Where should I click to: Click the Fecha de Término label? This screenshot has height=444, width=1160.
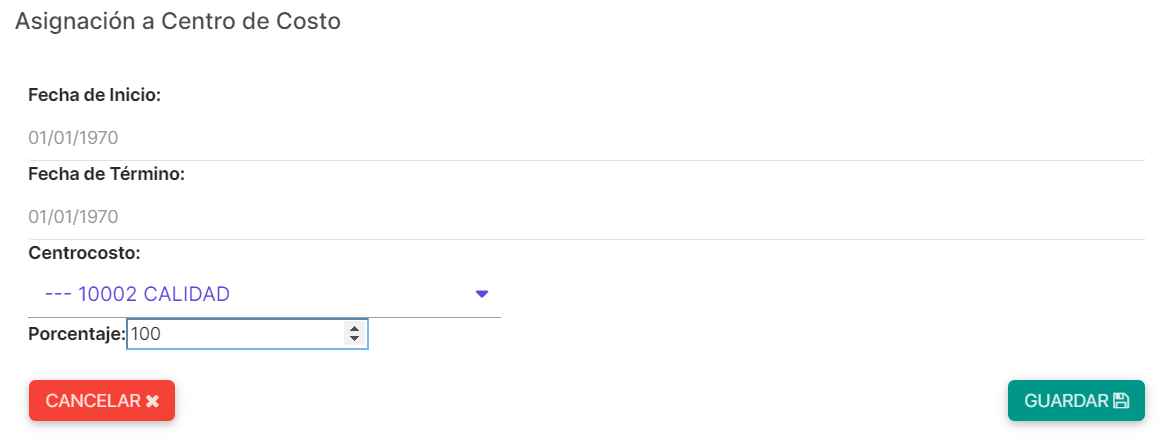point(106,175)
